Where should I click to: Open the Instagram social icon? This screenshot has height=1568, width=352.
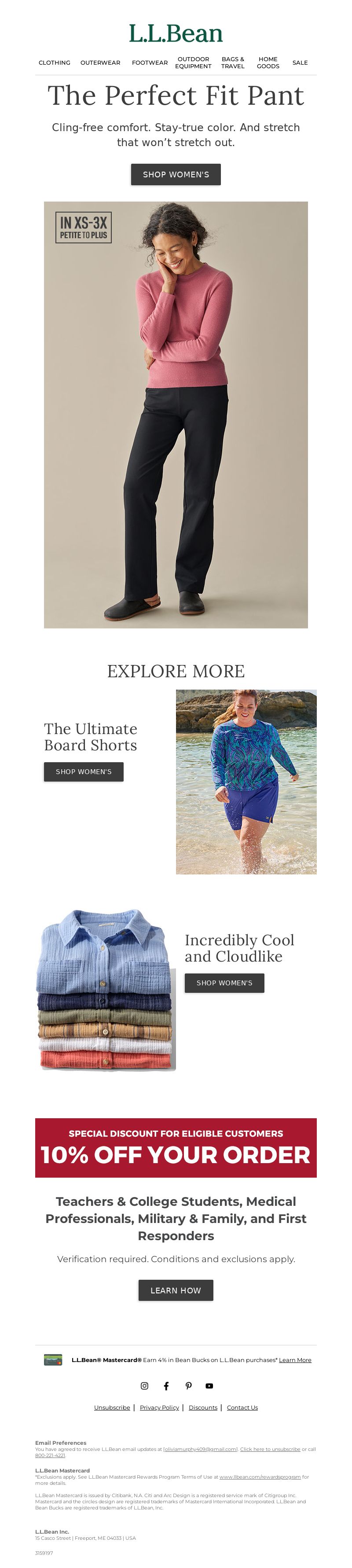click(144, 1385)
